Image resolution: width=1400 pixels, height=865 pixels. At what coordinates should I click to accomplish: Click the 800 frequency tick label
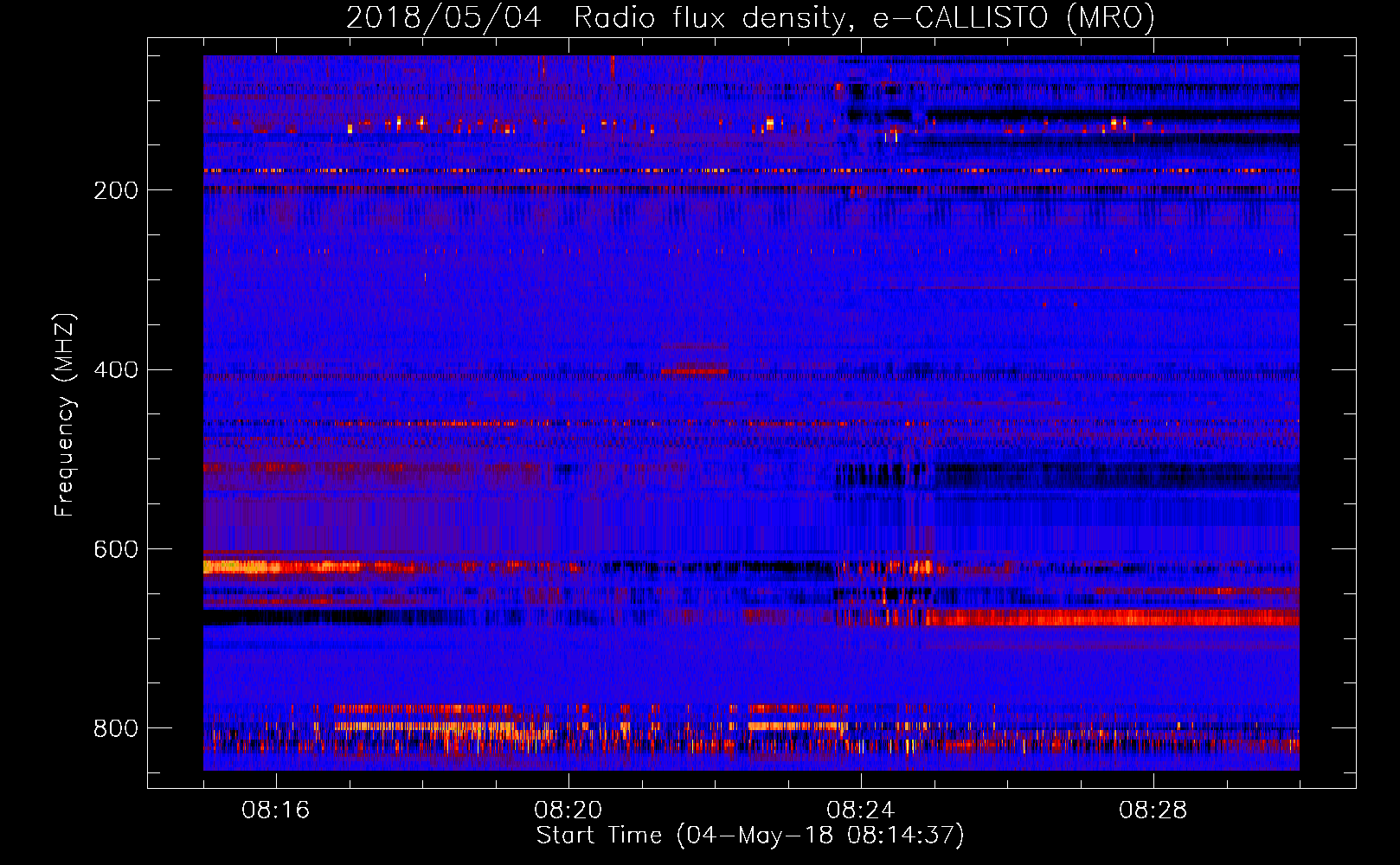coord(116,729)
